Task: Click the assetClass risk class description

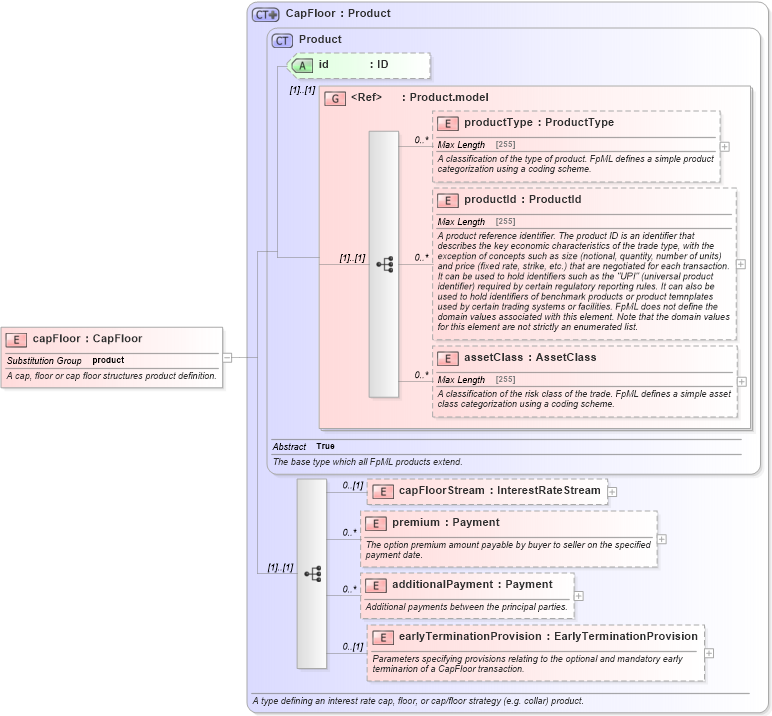Action: pos(584,399)
